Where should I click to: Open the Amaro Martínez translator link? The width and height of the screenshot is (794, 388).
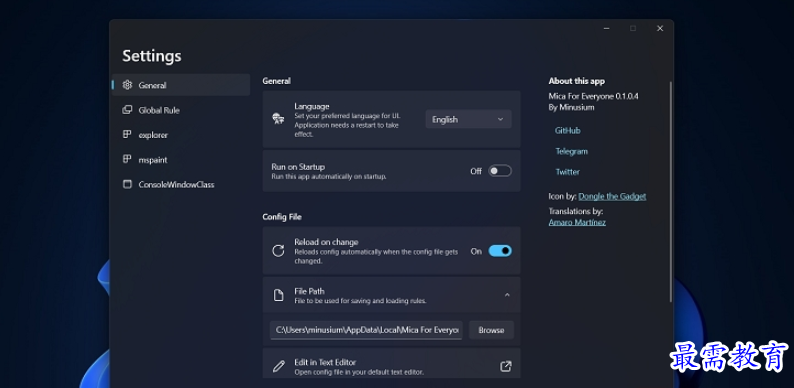pyautogui.click(x=577, y=222)
